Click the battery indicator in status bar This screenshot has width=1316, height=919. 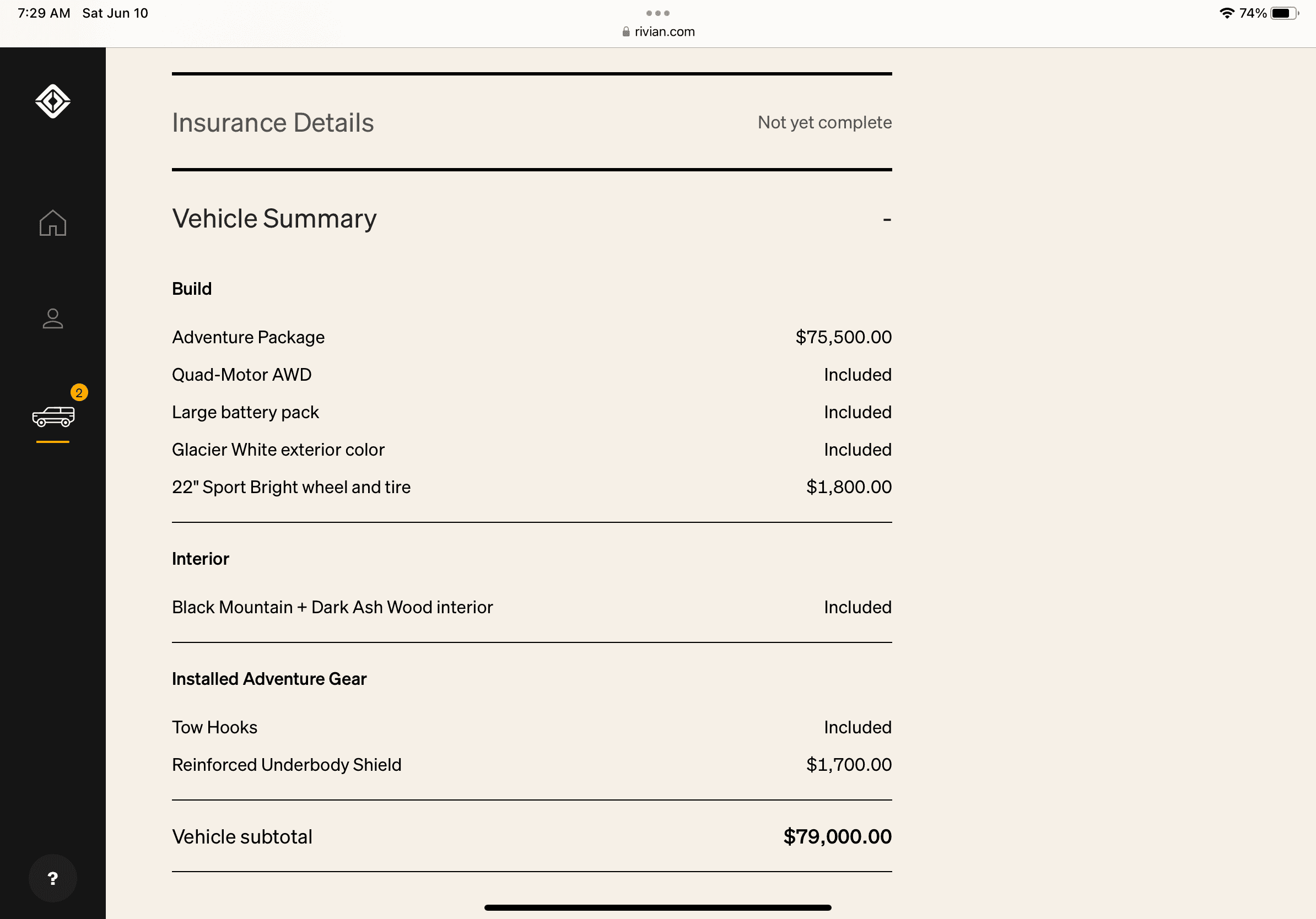1285,13
